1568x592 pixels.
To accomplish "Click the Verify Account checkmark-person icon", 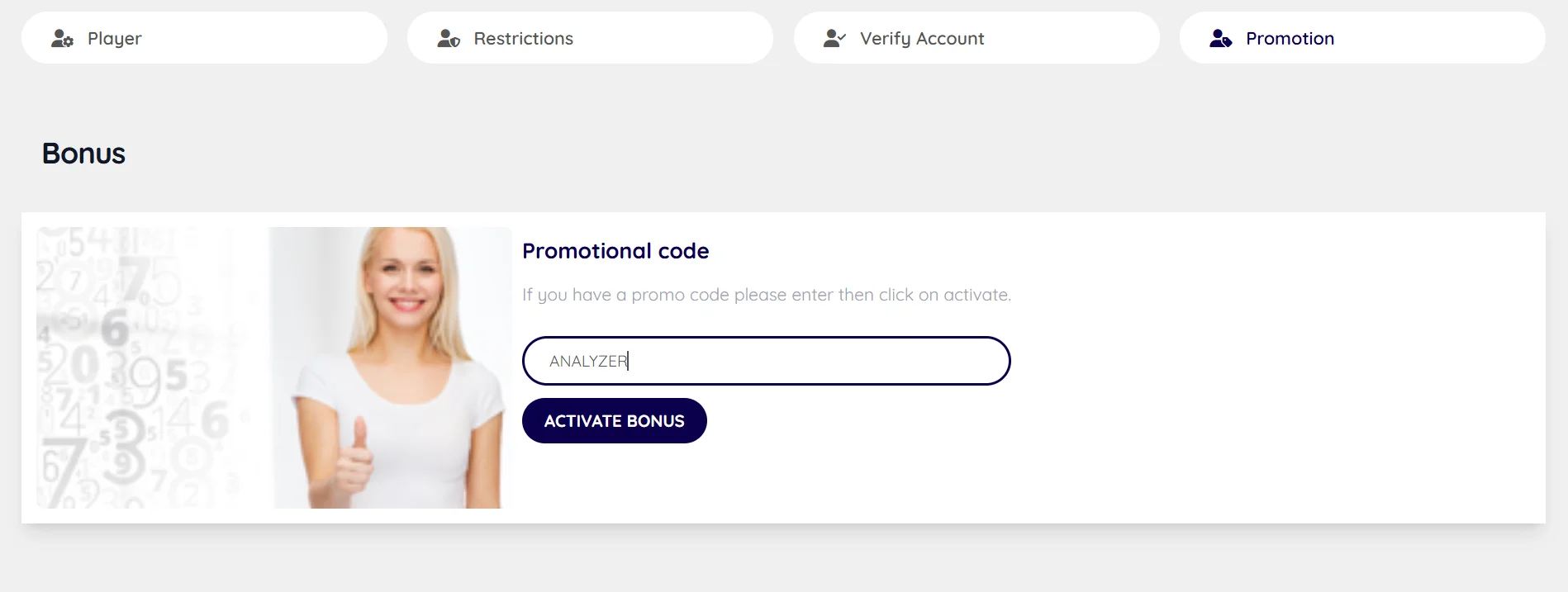I will [834, 38].
